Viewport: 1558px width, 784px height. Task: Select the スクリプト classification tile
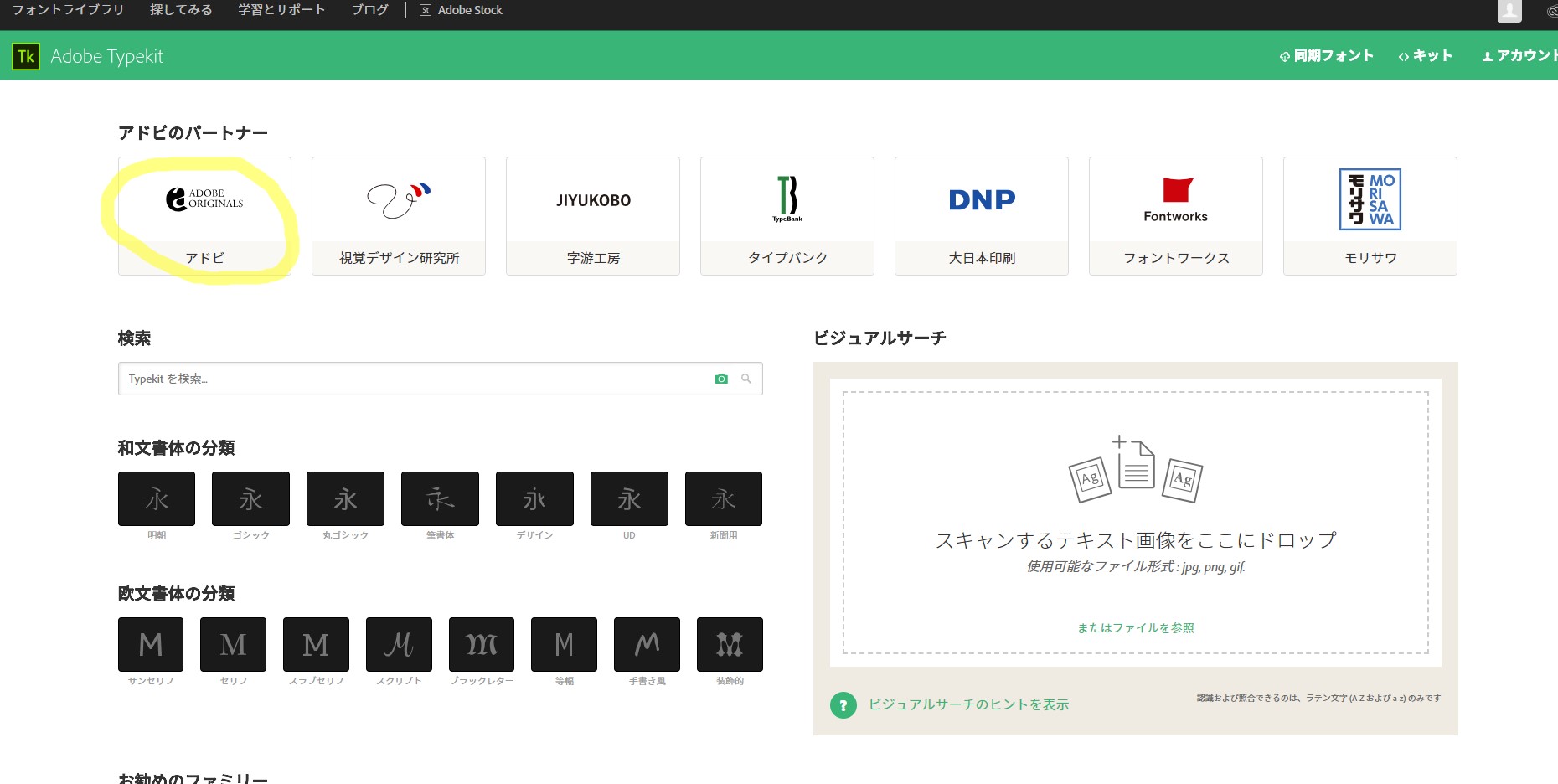pos(399,644)
